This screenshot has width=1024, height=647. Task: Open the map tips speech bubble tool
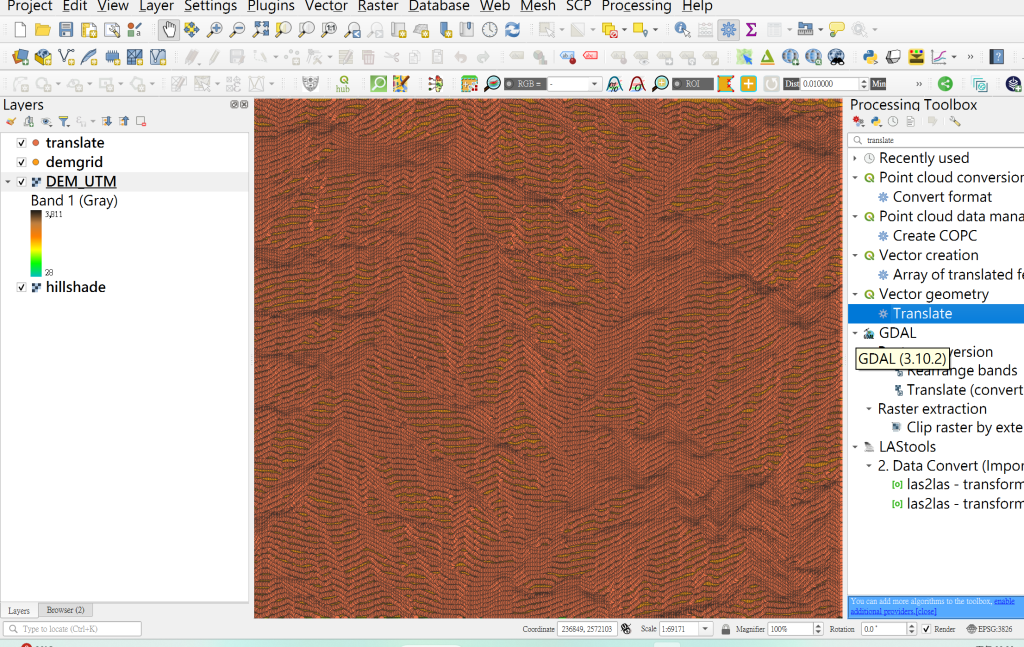(x=836, y=29)
